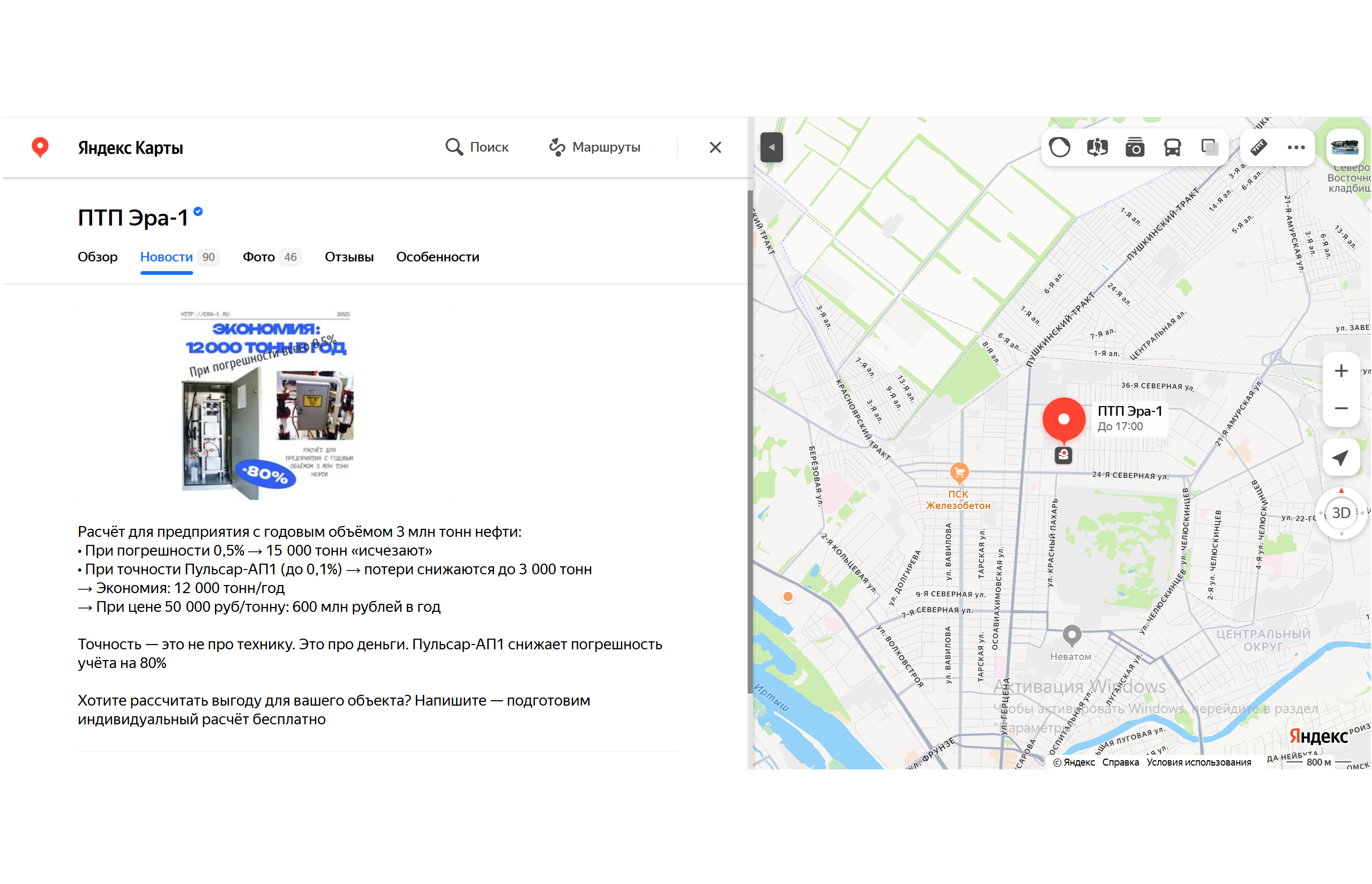Click the "До 17:00" hours label on the map
Image resolution: width=1372 pixels, height=884 pixels.
tap(1120, 426)
